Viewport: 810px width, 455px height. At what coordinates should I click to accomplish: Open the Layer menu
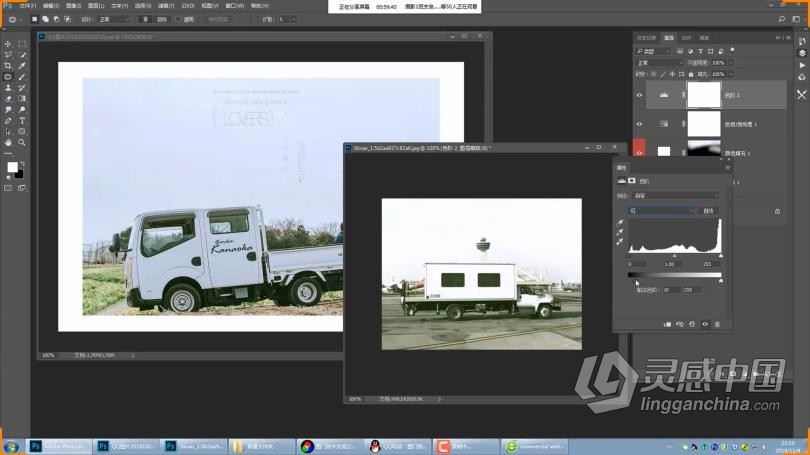(96, 6)
